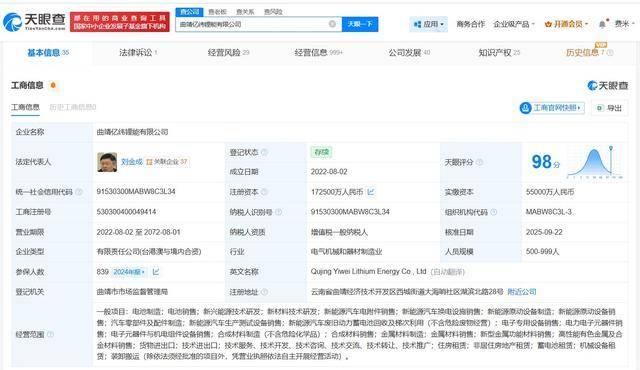Screen dimensions: 640x370
Task: Click the 500-999人 staff size value
Action: 542,252
